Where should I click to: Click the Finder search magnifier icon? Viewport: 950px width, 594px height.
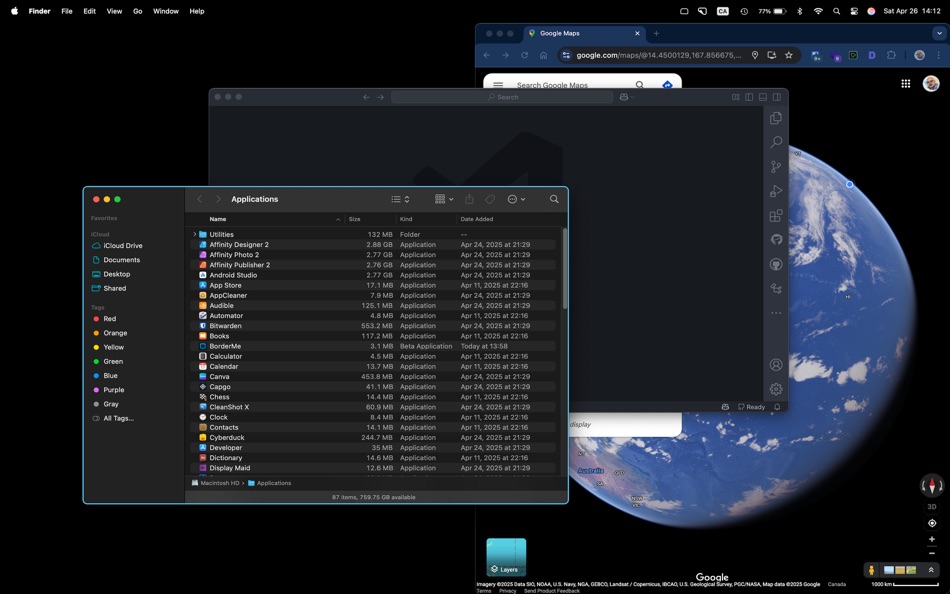(554, 199)
